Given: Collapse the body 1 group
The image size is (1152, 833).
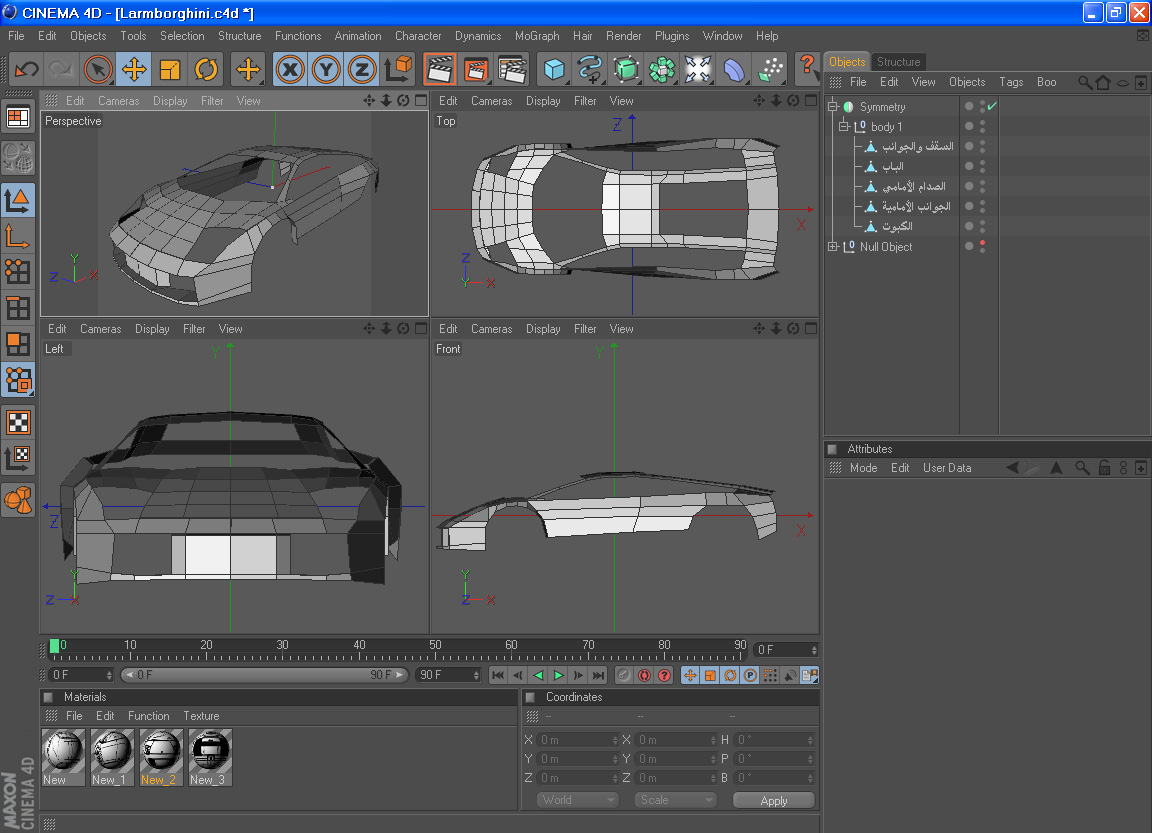Looking at the screenshot, I should [x=844, y=126].
